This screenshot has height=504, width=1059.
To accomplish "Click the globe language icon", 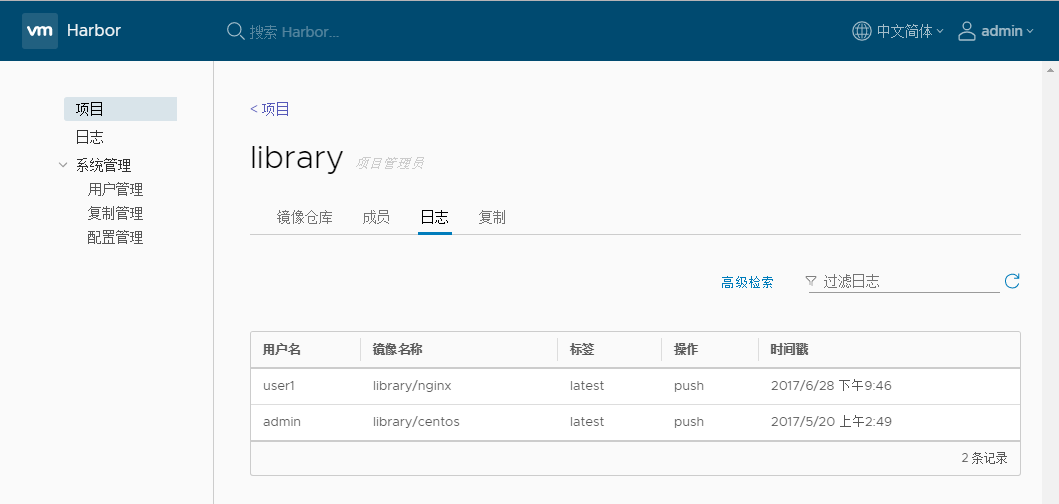I will [x=861, y=31].
